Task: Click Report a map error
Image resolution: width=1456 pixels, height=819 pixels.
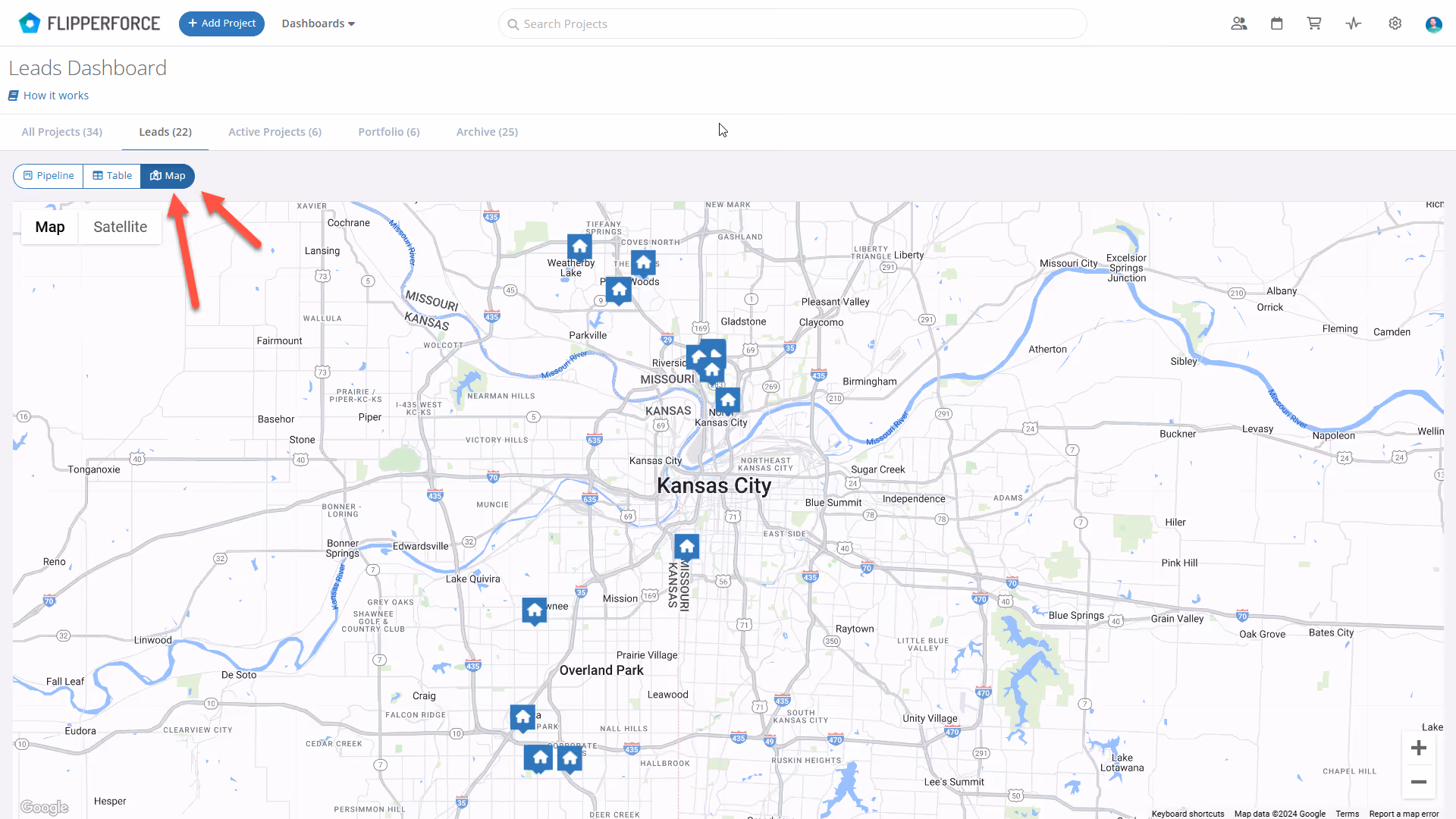Action: click(x=1404, y=814)
